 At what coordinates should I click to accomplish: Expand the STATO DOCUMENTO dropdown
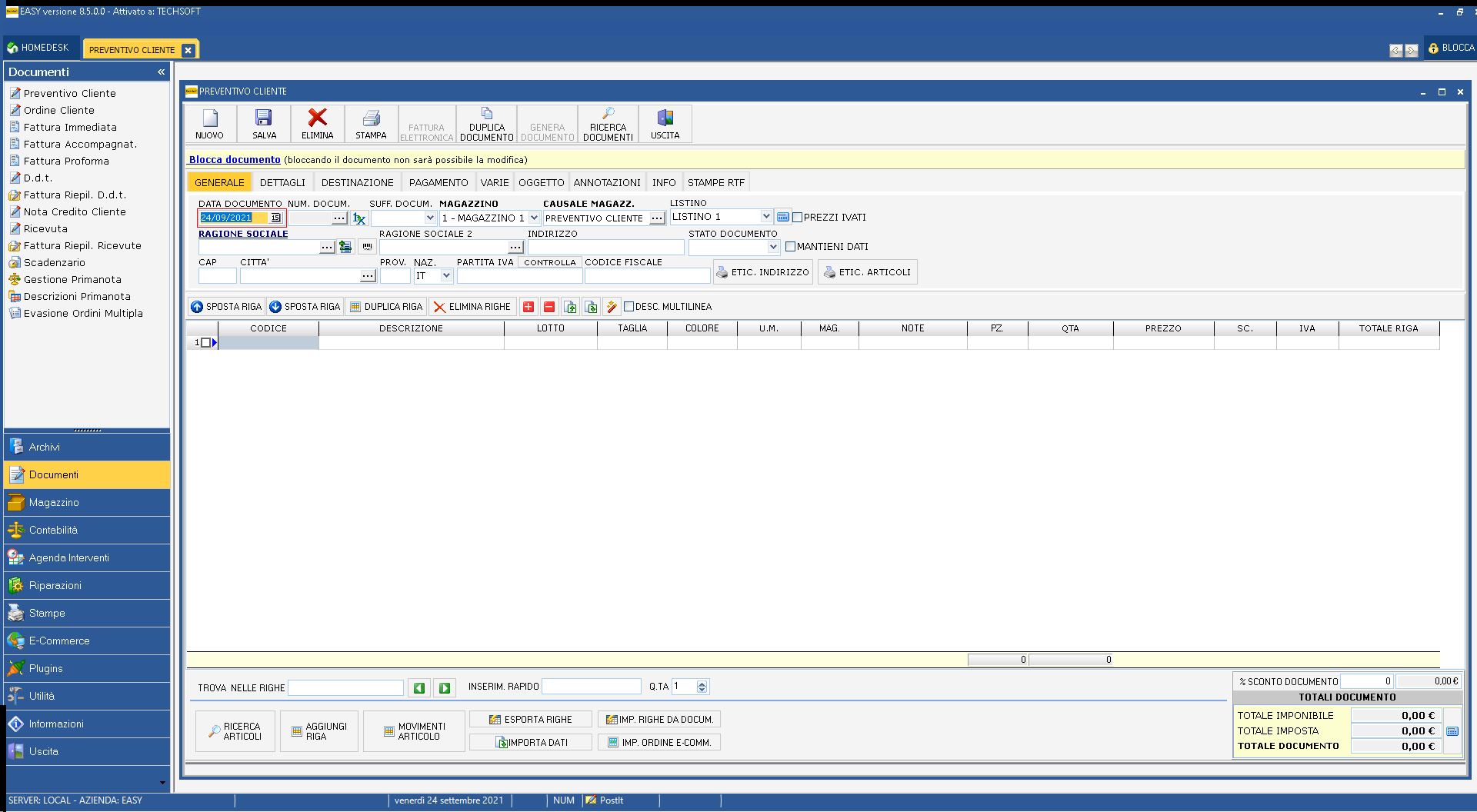pyautogui.click(x=774, y=248)
